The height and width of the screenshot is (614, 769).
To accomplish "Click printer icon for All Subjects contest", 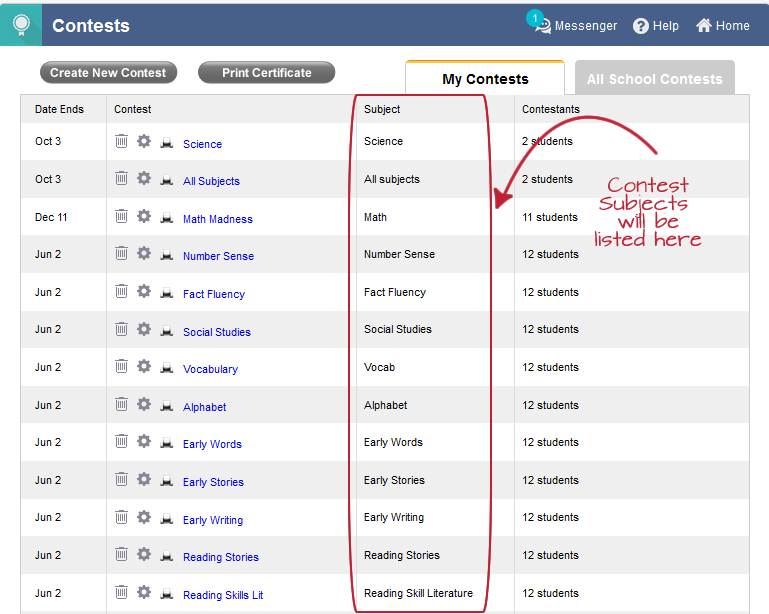I will (167, 179).
